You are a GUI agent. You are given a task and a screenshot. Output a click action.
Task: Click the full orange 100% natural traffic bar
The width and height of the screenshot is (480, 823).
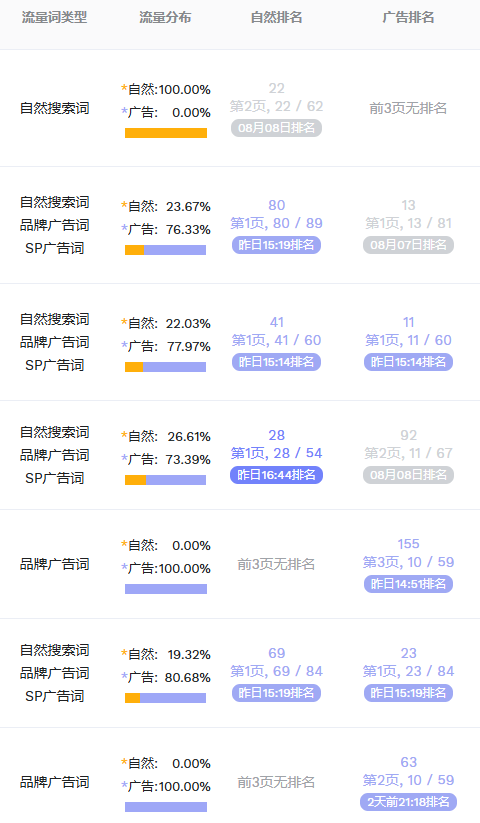(166, 133)
